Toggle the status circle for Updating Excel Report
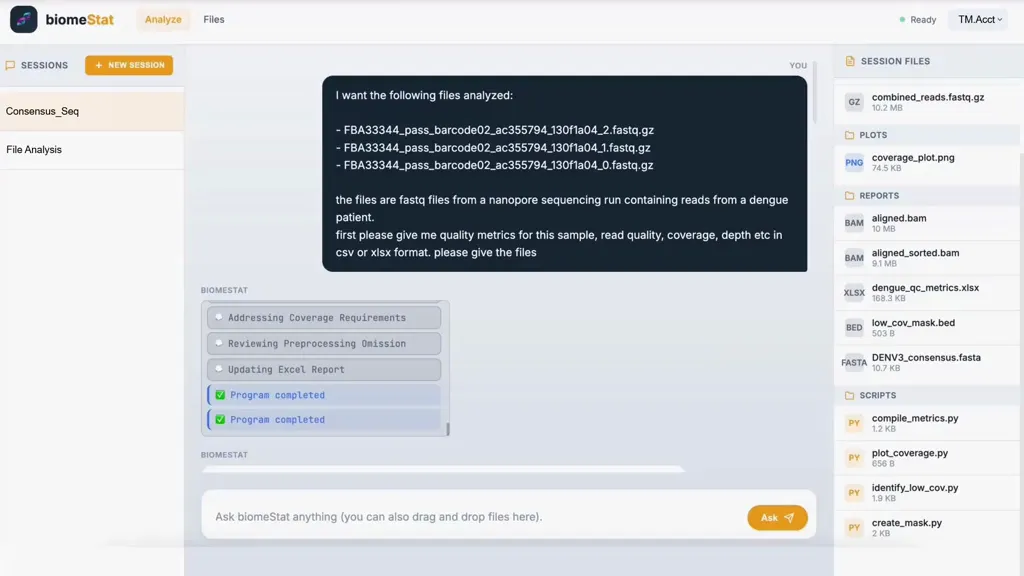 pos(219,369)
